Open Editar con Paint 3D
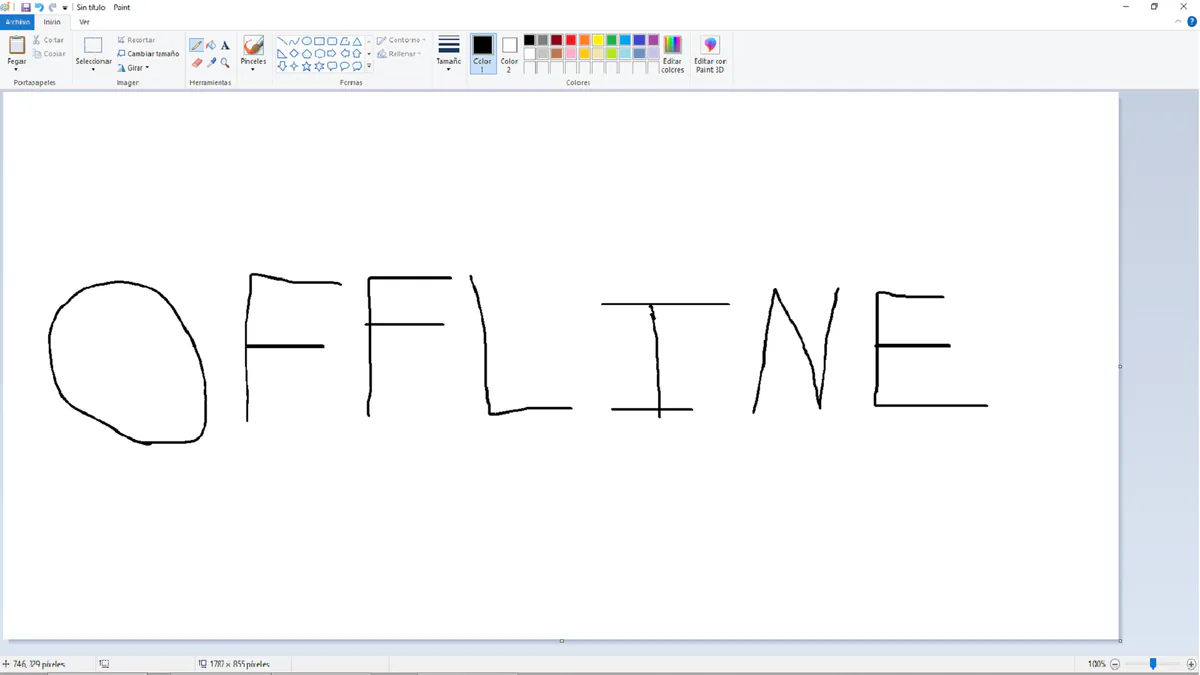 (710, 54)
